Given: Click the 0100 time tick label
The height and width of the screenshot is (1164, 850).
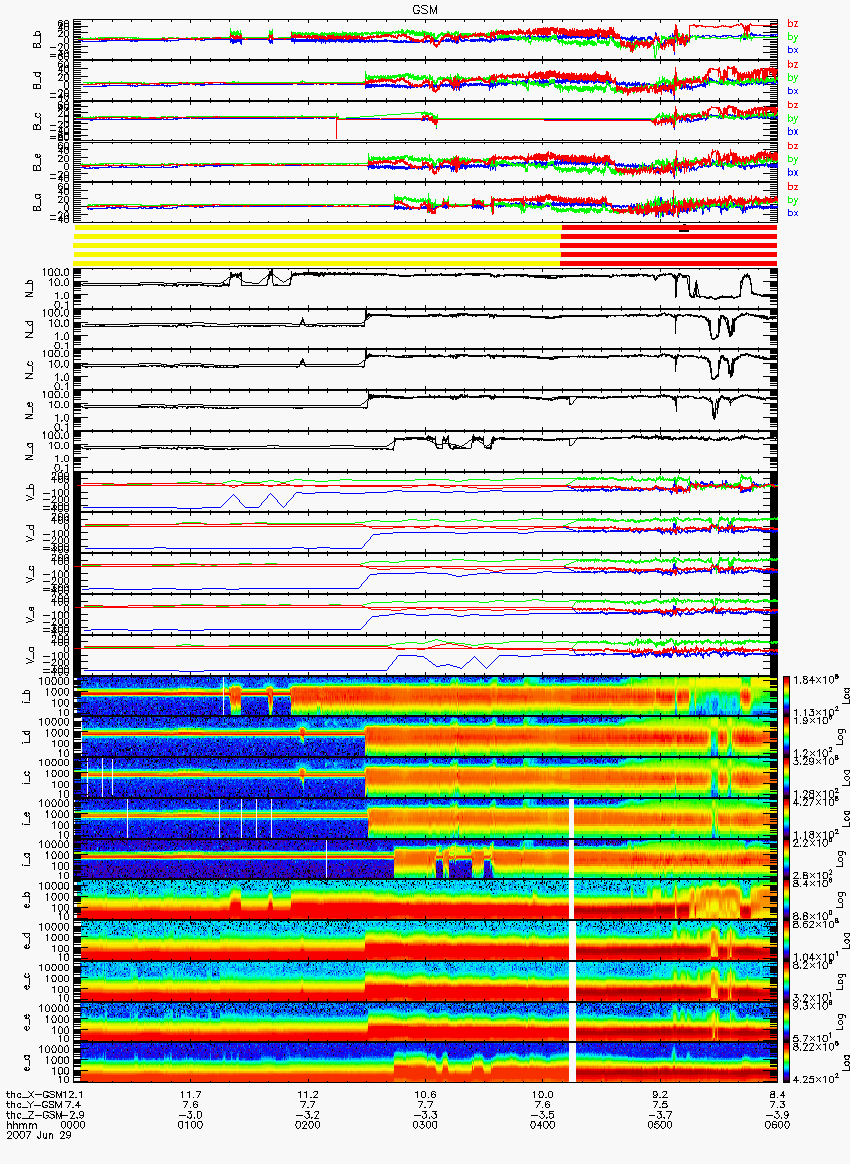Looking at the screenshot, I should [191, 1125].
